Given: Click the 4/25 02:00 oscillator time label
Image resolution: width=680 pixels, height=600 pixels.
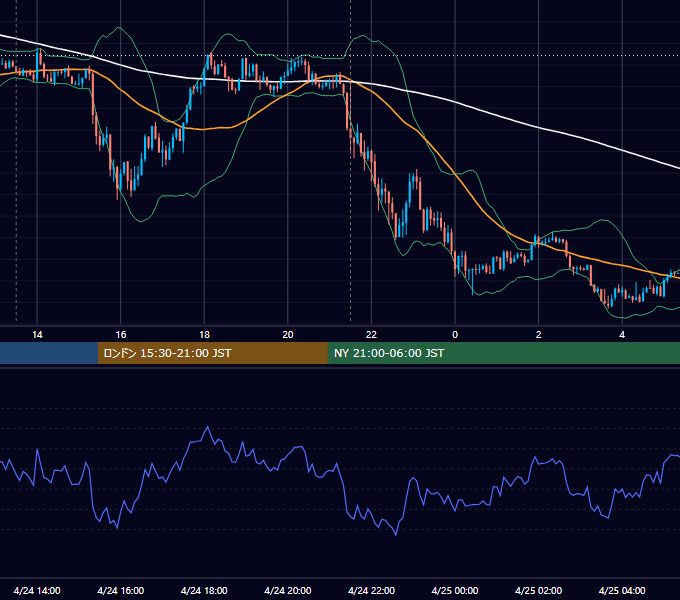Looking at the screenshot, I should (538, 590).
